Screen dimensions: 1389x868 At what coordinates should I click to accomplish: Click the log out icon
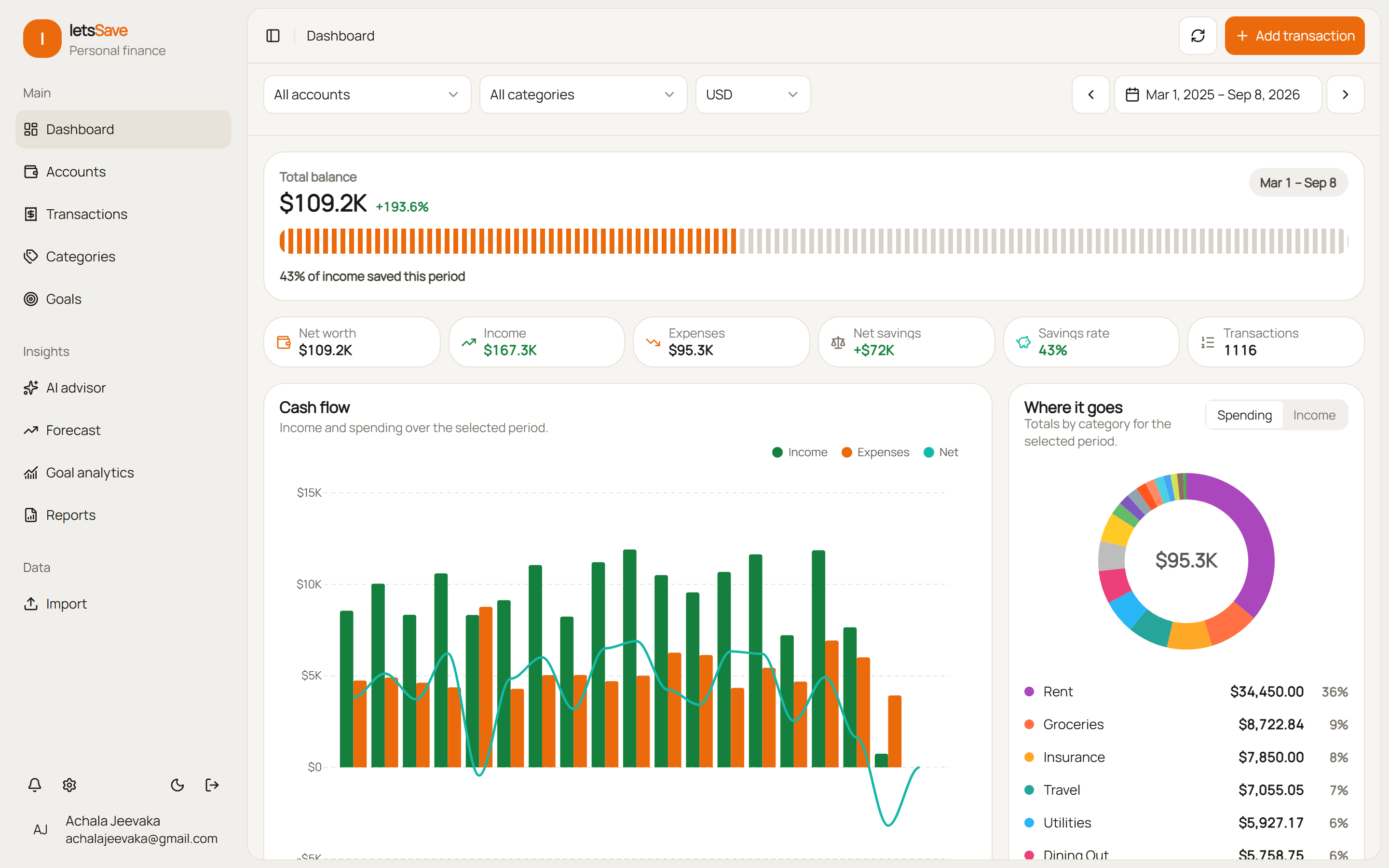212,785
